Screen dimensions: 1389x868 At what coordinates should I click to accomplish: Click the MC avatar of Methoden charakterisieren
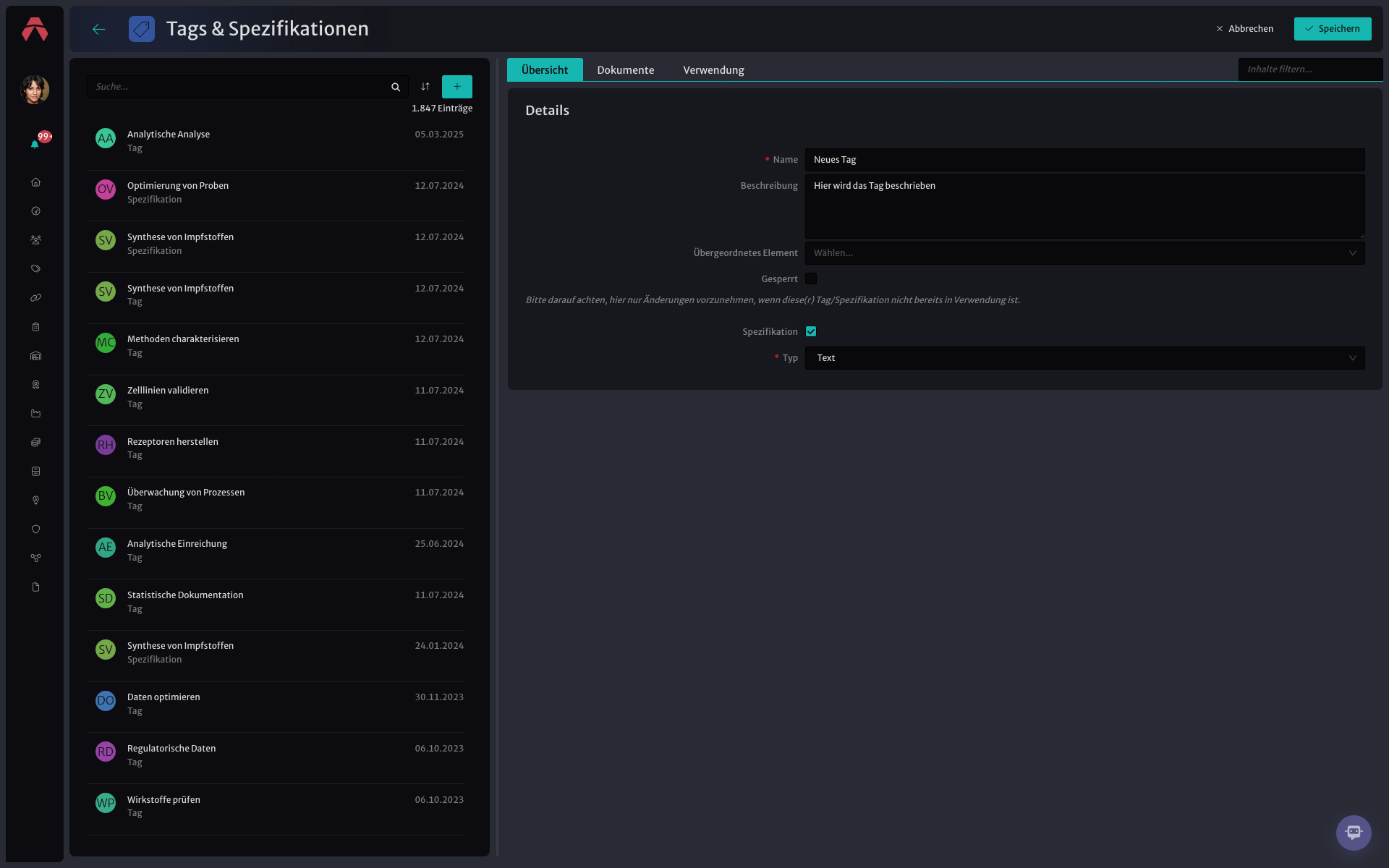click(x=106, y=343)
